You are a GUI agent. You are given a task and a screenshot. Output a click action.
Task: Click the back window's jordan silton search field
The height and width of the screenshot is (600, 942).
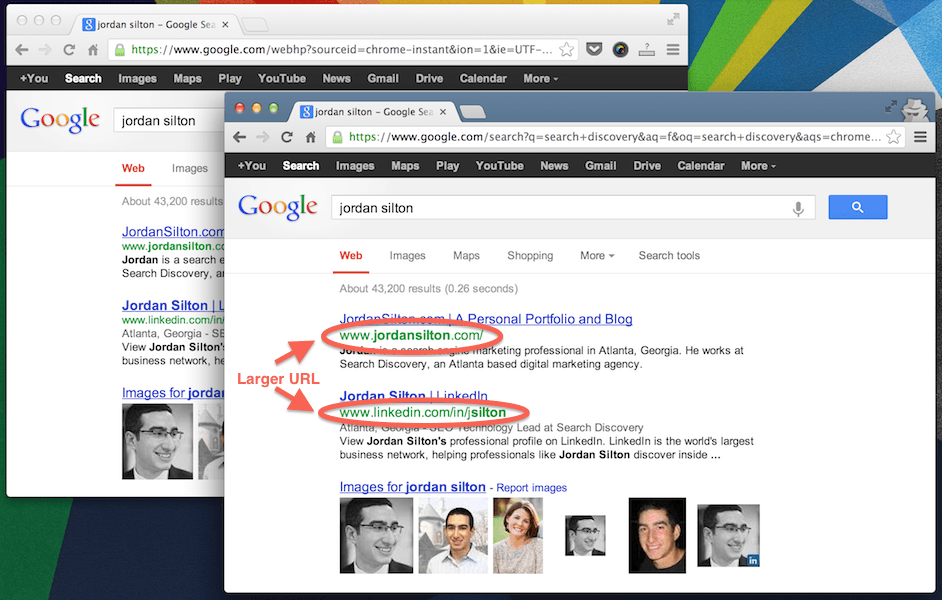[171, 121]
